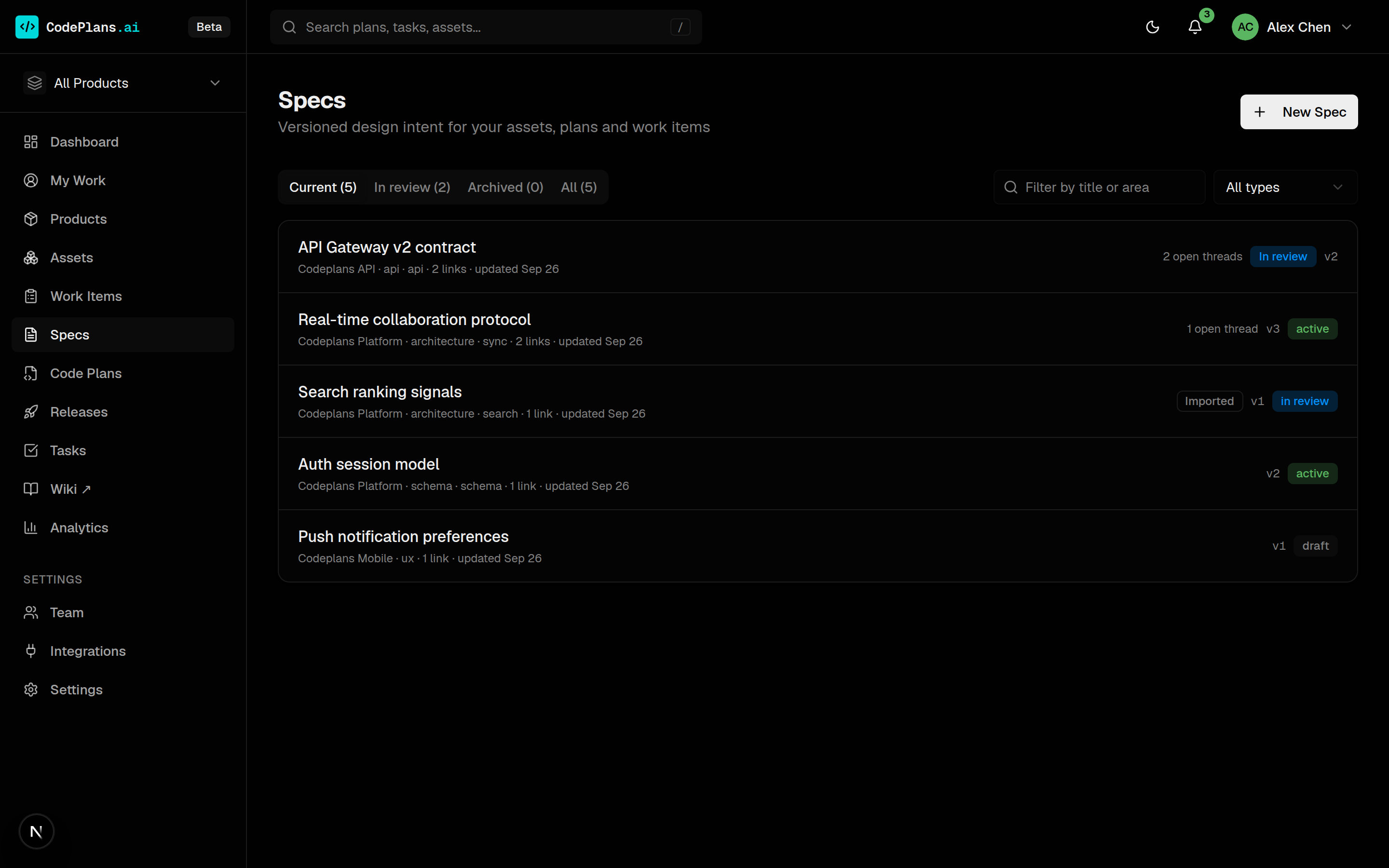Viewport: 1389px width, 868px height.
Task: Switch to the Current (5) tab
Action: pyautogui.click(x=323, y=187)
